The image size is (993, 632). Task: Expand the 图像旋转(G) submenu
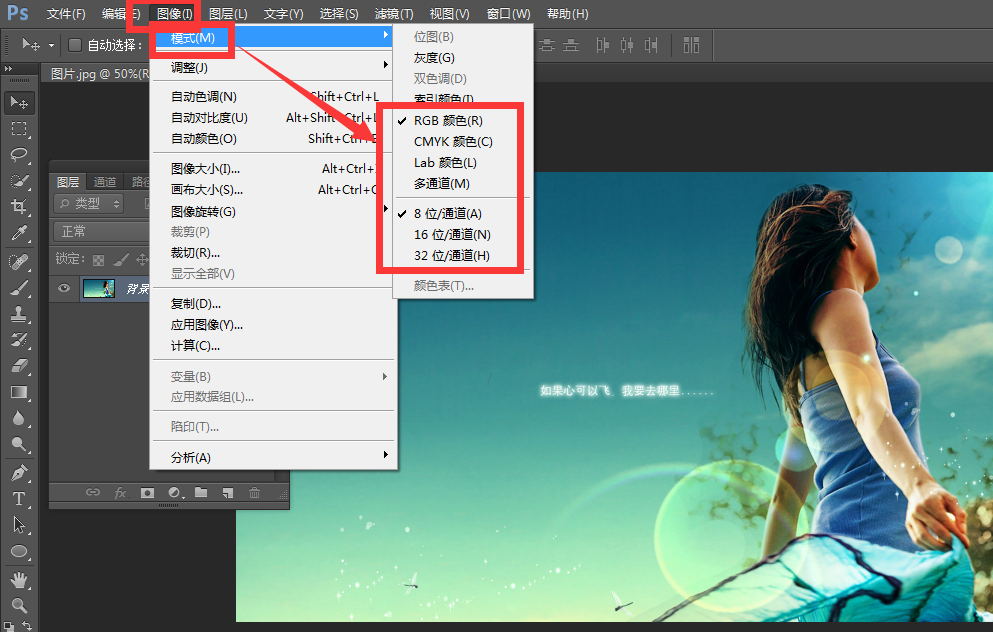pyautogui.click(x=273, y=211)
